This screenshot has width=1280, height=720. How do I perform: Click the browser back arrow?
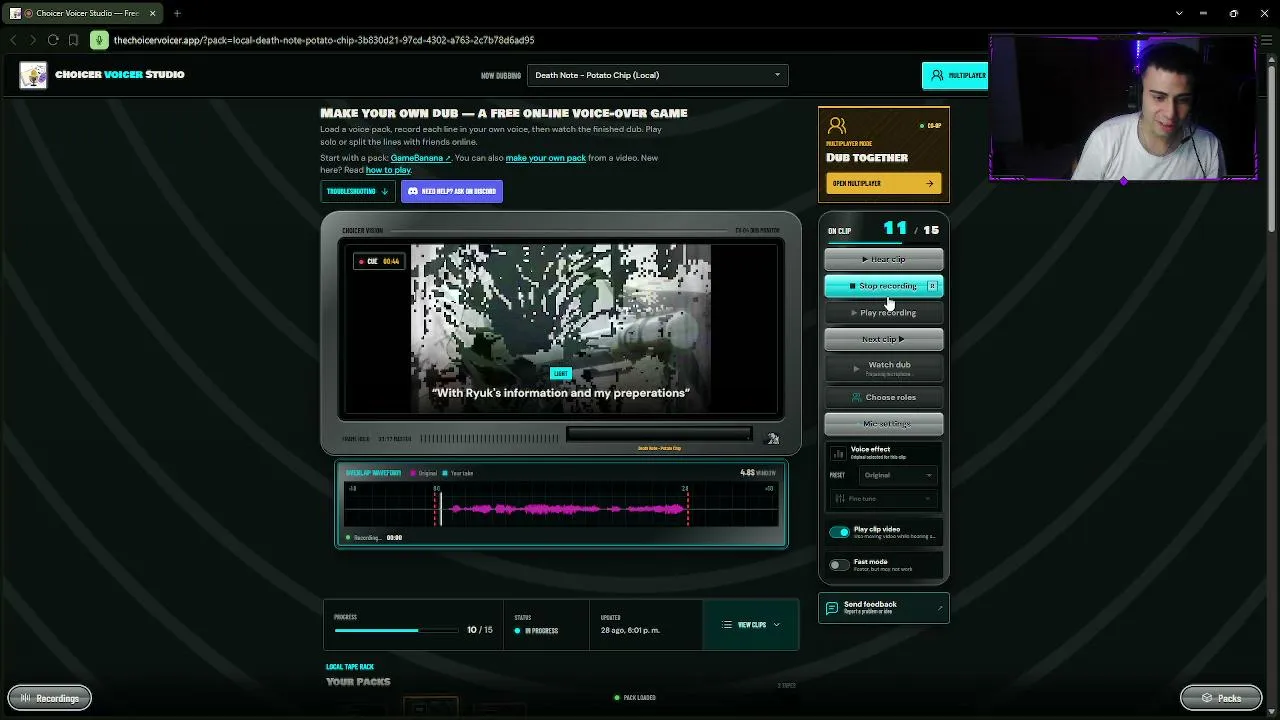click(x=13, y=40)
